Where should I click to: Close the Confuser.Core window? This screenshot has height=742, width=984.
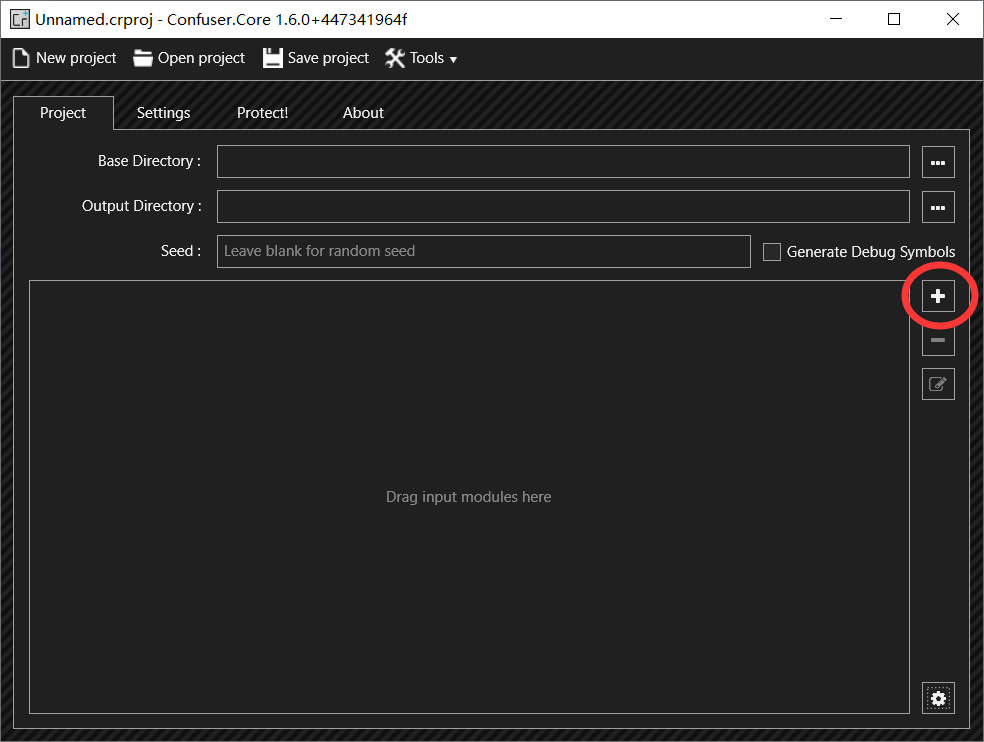(x=953, y=19)
